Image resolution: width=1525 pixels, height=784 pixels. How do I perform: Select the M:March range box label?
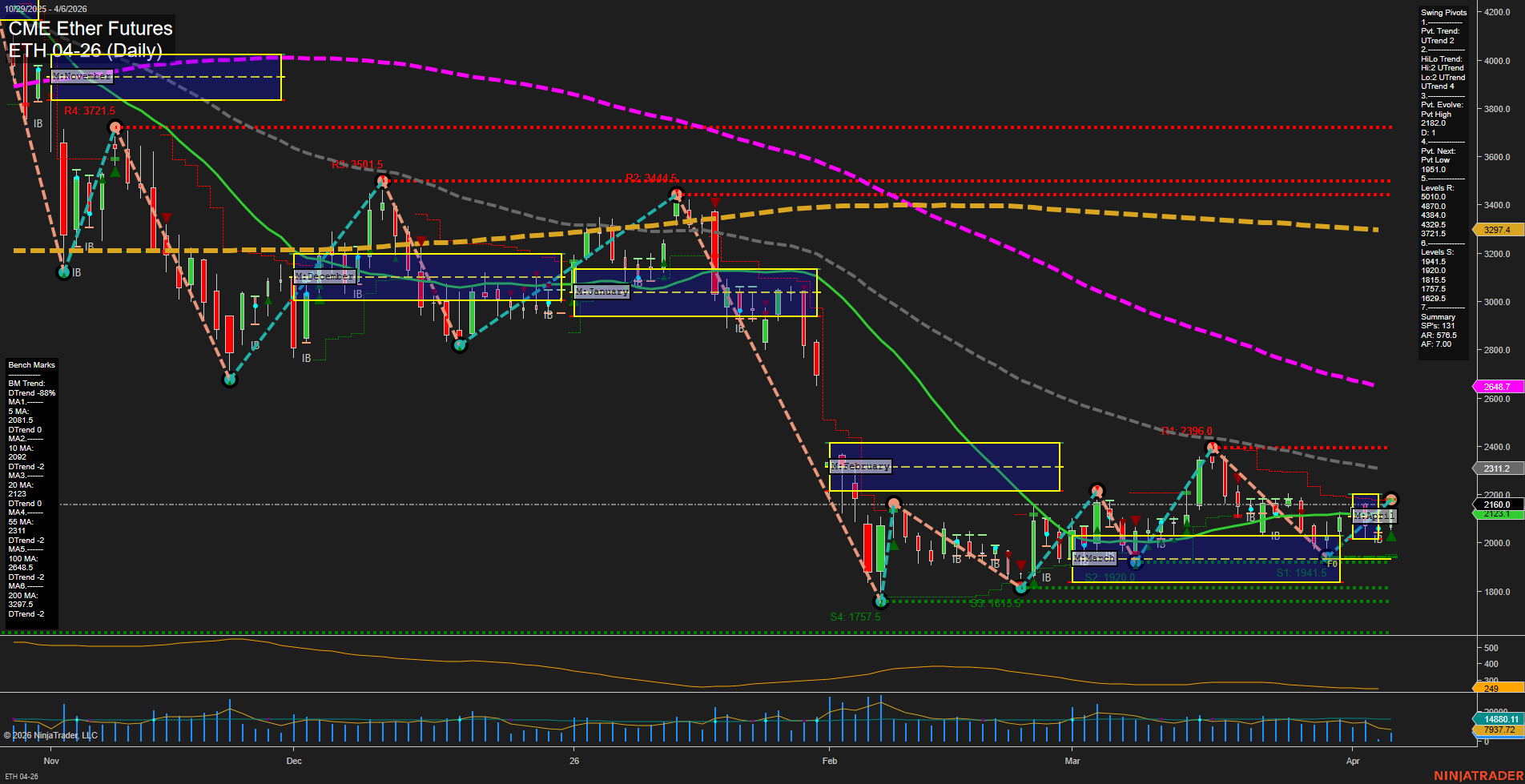(1093, 557)
